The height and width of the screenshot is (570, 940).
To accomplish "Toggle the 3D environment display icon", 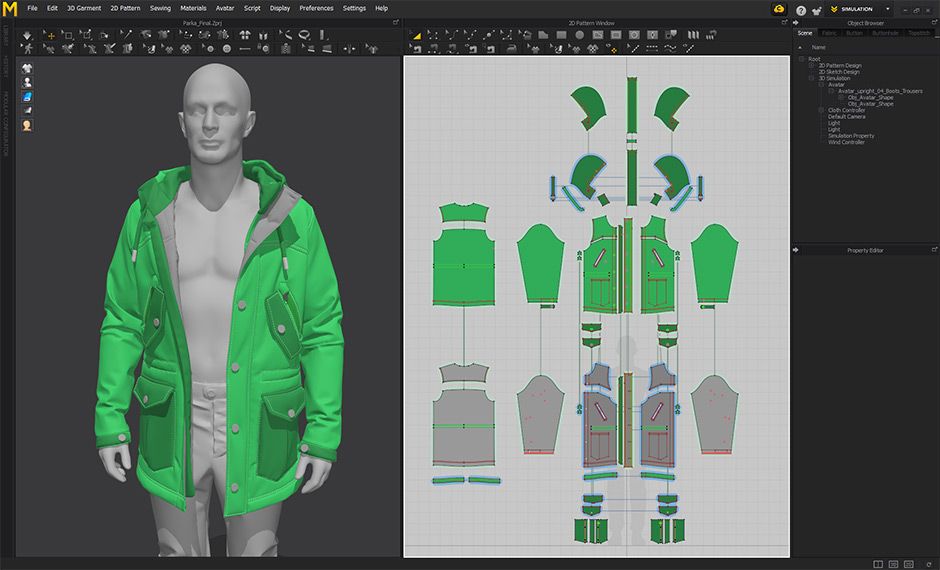I will click(x=27, y=111).
